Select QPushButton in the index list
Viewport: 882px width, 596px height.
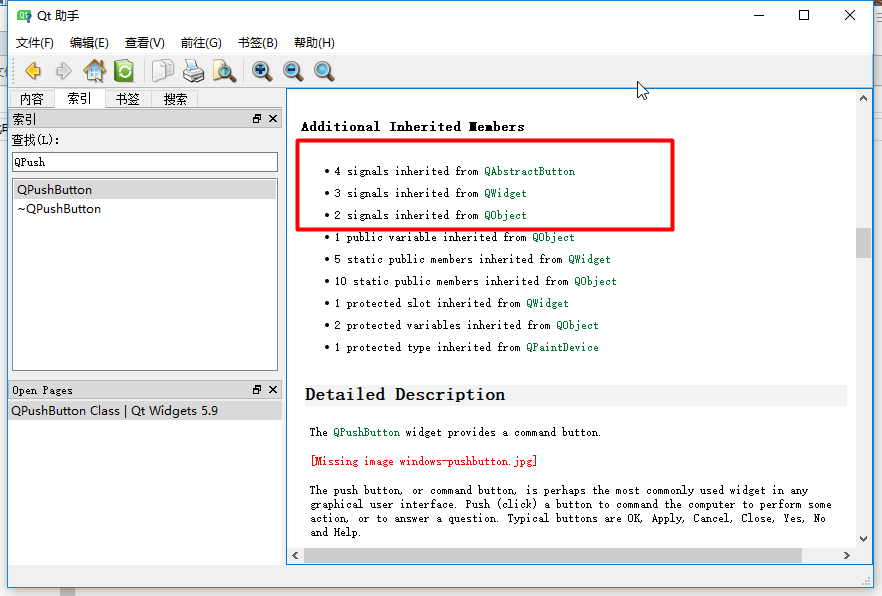click(145, 189)
